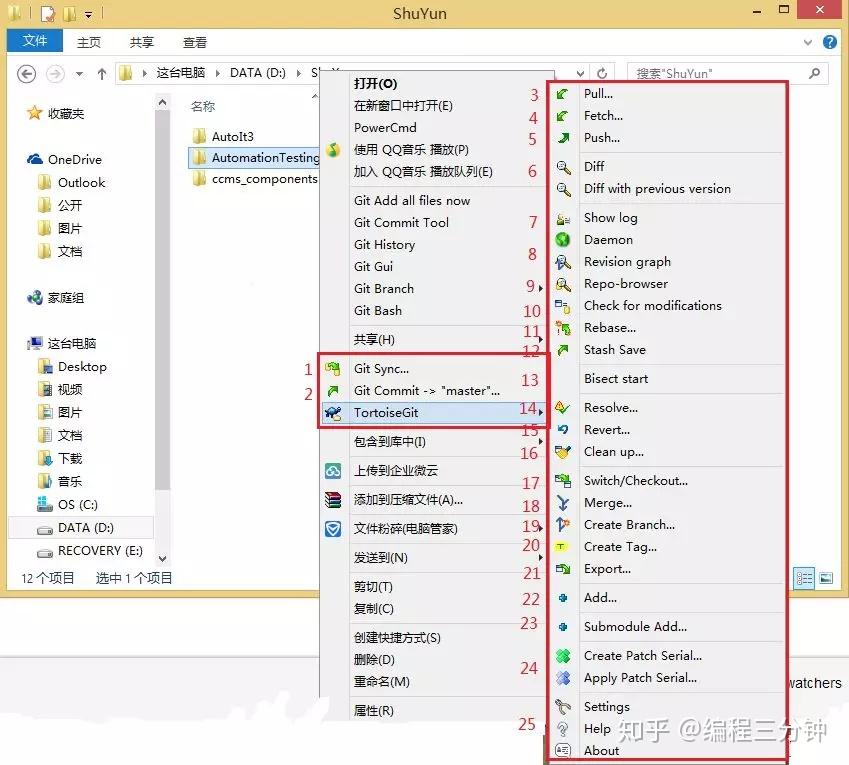The width and height of the screenshot is (849, 765).
Task: Click the Resolve icon
Action: coord(562,408)
